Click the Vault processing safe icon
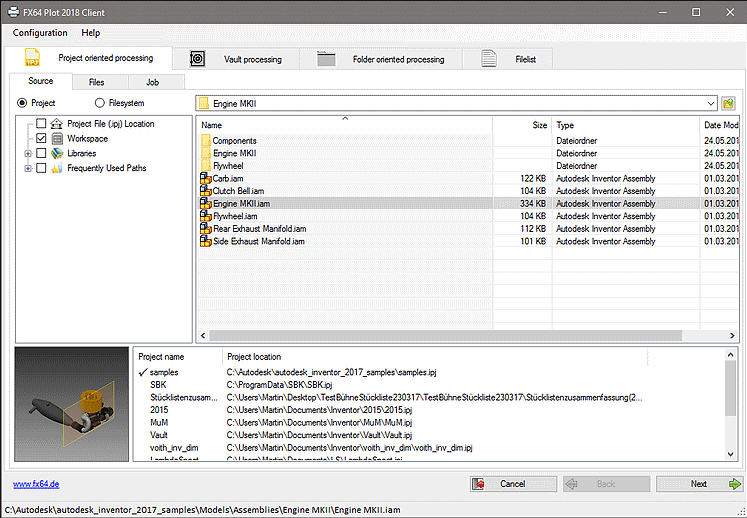The height and width of the screenshot is (518, 747). 197,59
